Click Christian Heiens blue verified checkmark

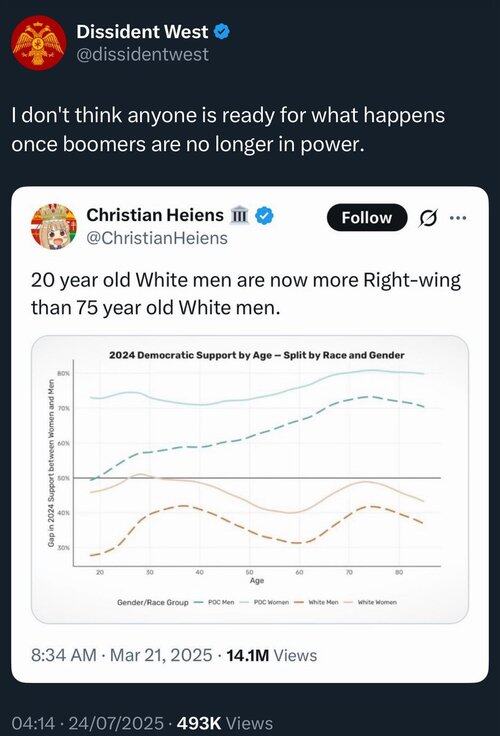(x=264, y=215)
